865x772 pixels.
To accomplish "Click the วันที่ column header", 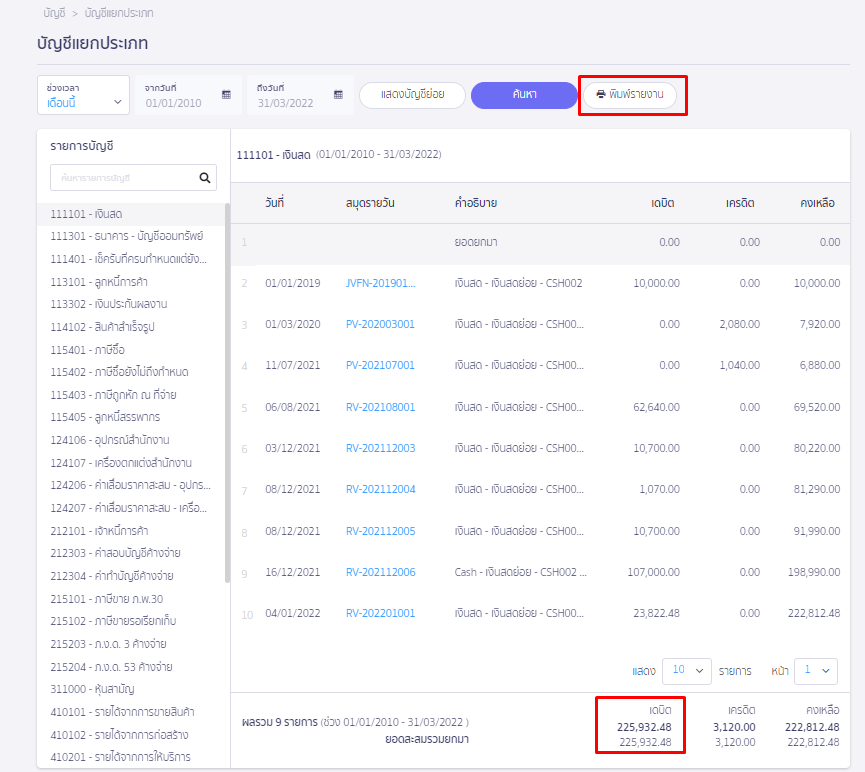I will coord(275,203).
